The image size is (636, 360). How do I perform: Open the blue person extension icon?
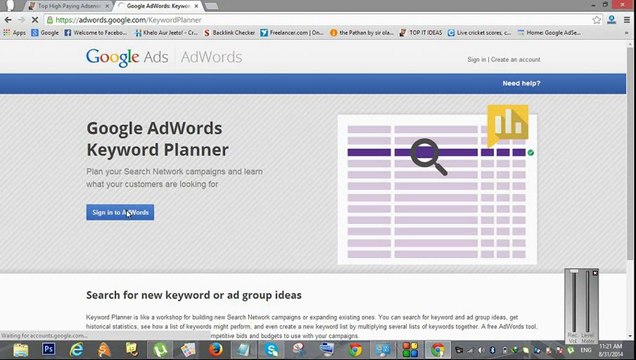tap(611, 19)
